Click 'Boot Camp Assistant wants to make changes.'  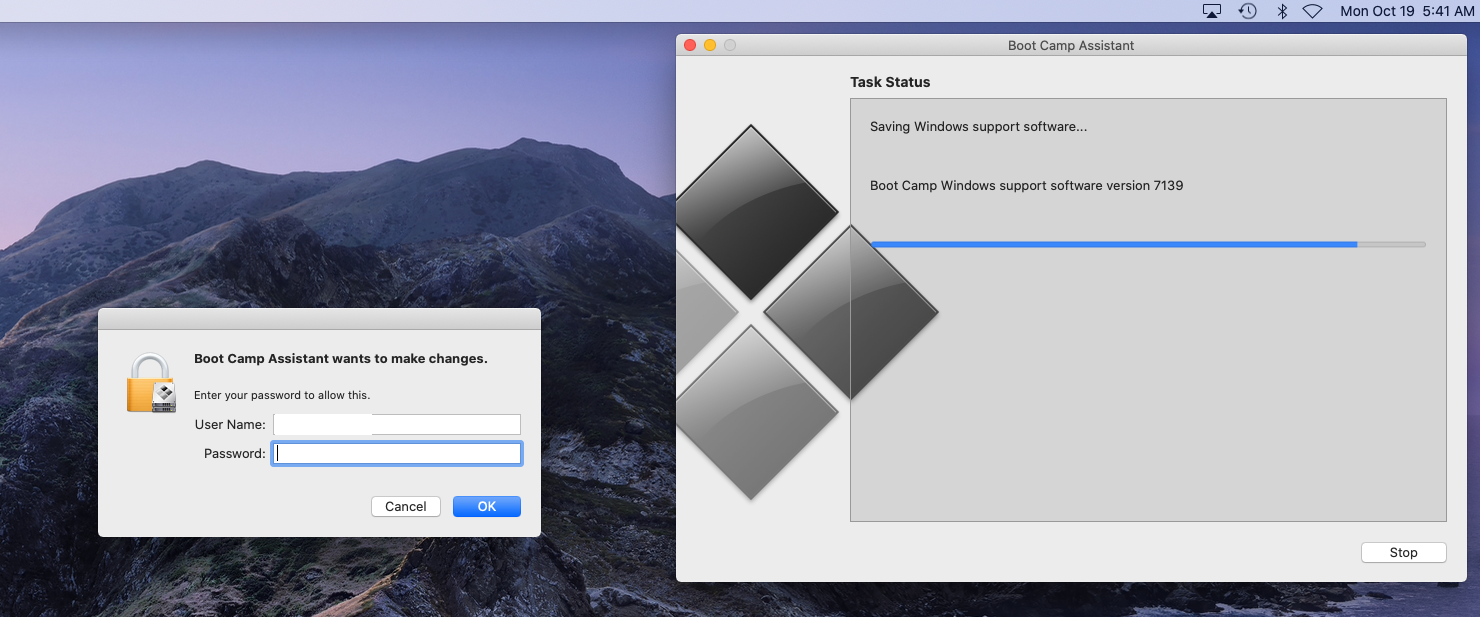coord(341,359)
